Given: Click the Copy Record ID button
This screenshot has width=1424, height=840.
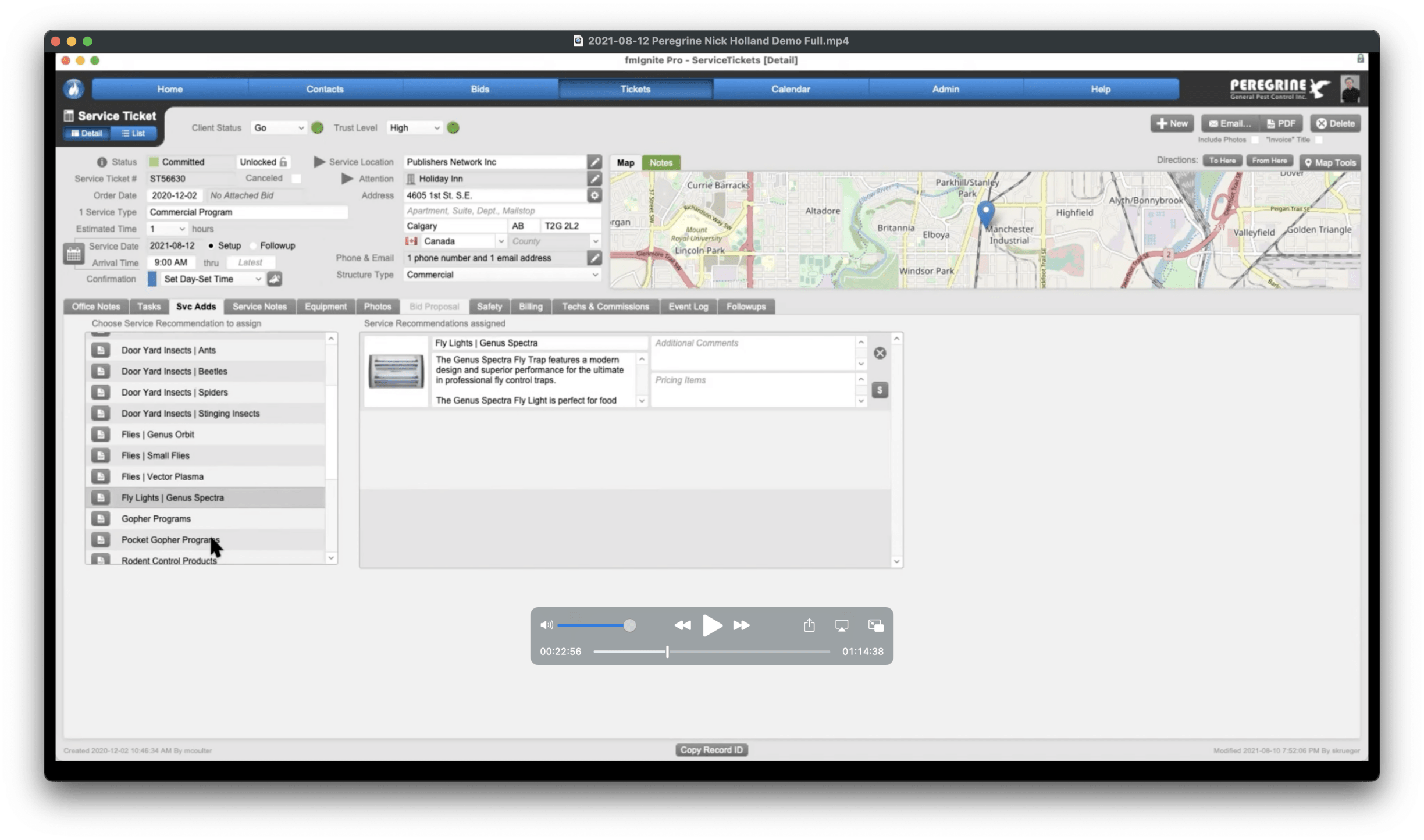Looking at the screenshot, I should [711, 749].
